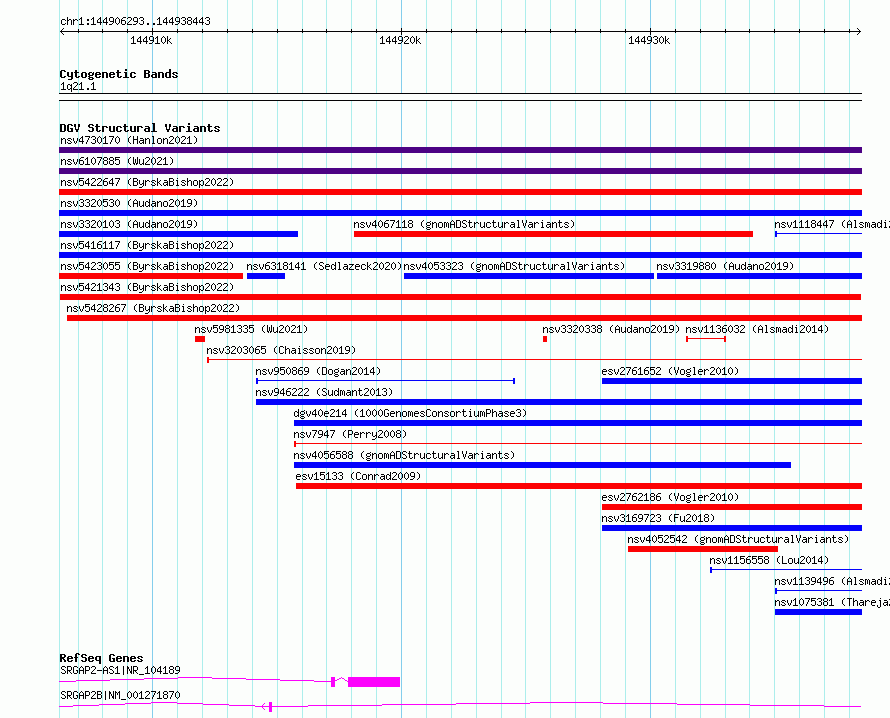Click nsv950869 (Dogan2014) label
Viewport: 890px width, 718px height.
[x=318, y=371]
